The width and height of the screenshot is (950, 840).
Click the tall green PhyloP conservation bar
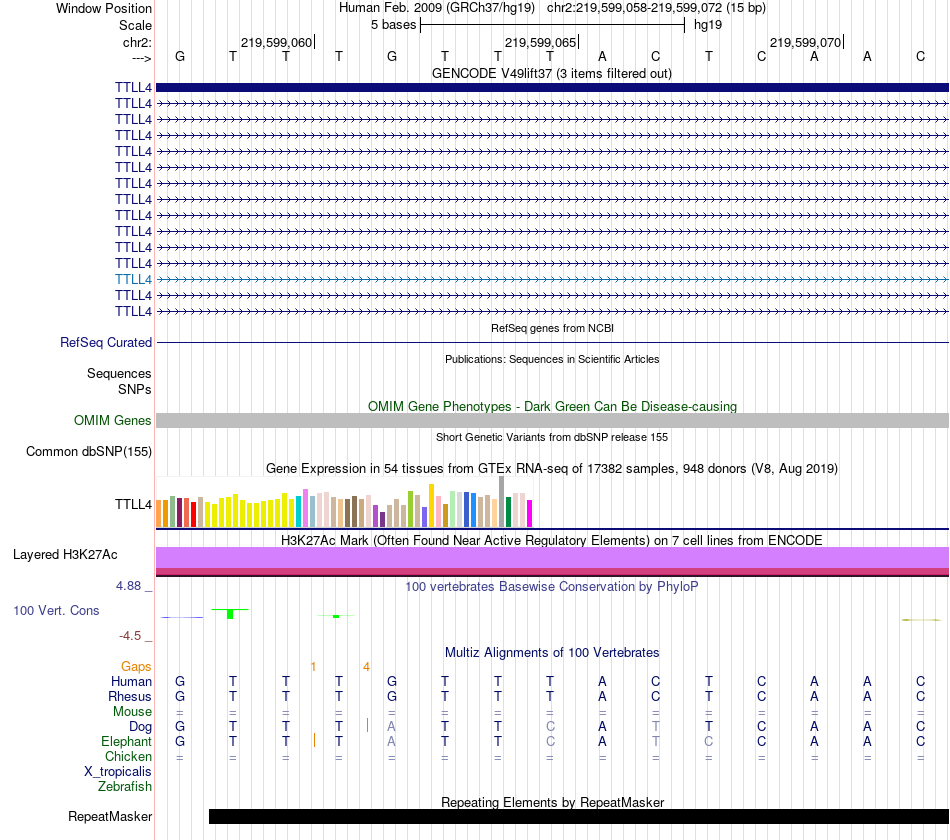(x=230, y=614)
